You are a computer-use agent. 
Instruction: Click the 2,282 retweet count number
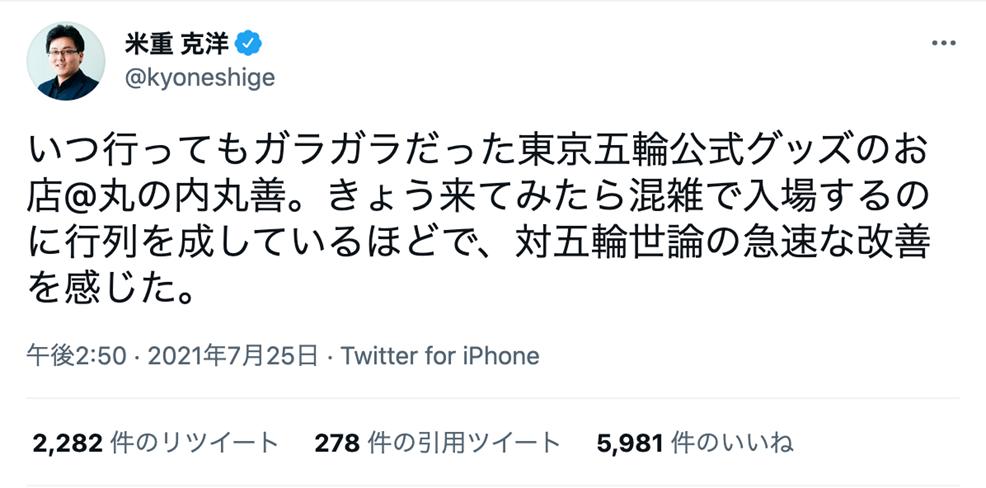tap(64, 442)
